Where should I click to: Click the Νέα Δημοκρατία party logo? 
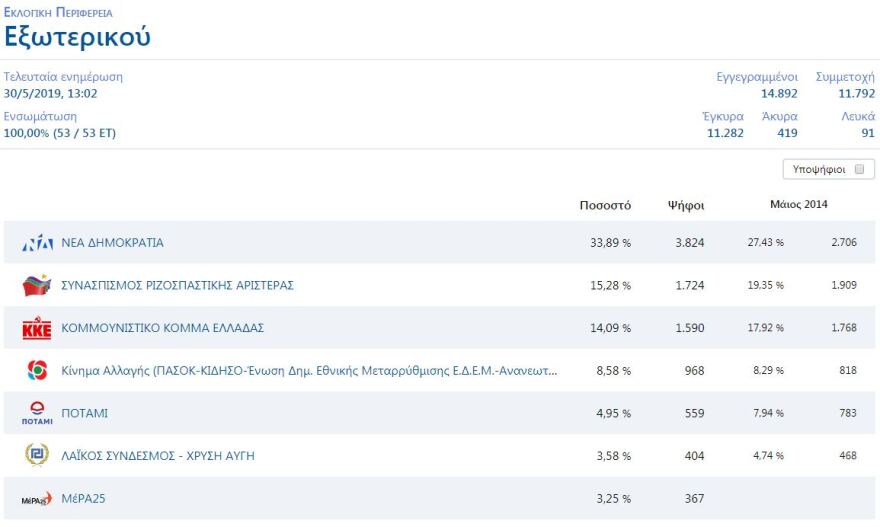[37, 243]
